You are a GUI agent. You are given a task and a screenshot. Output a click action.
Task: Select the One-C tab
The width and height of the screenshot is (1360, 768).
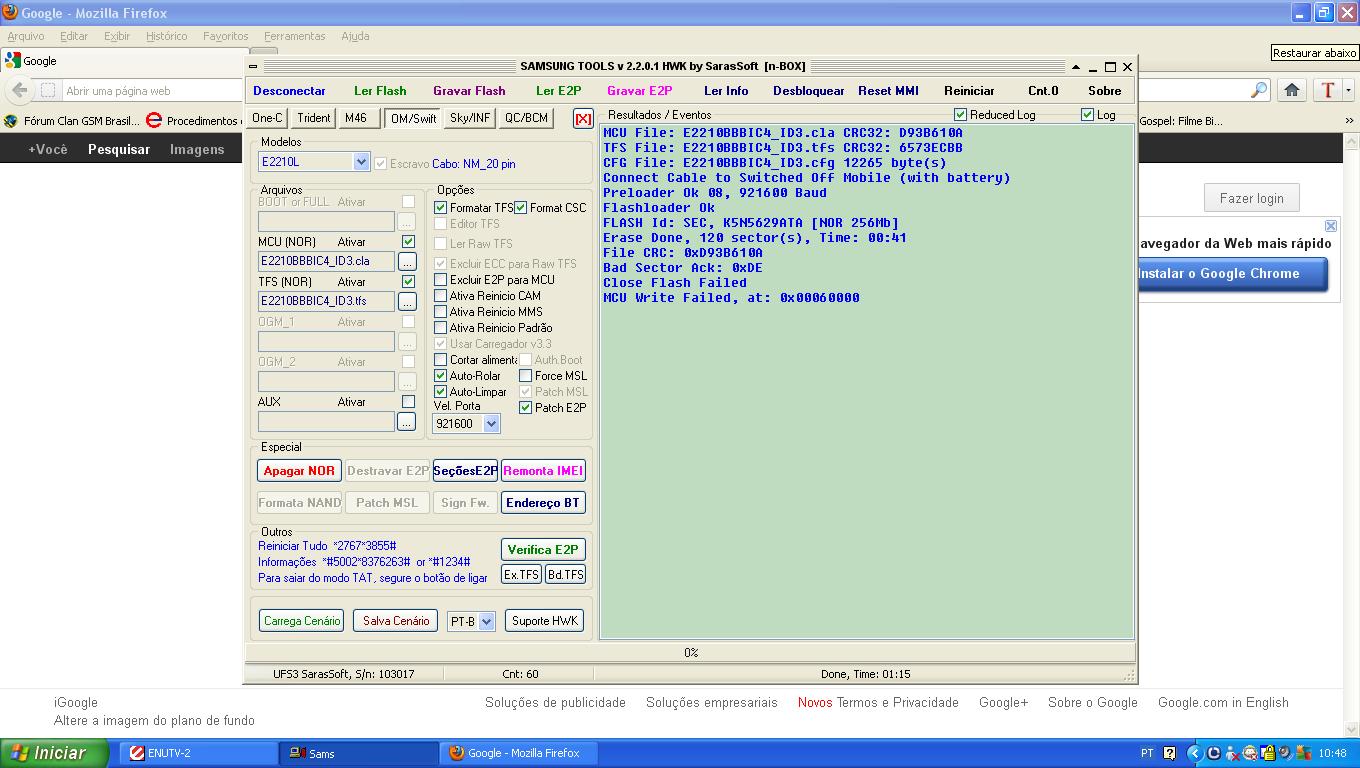click(x=267, y=118)
